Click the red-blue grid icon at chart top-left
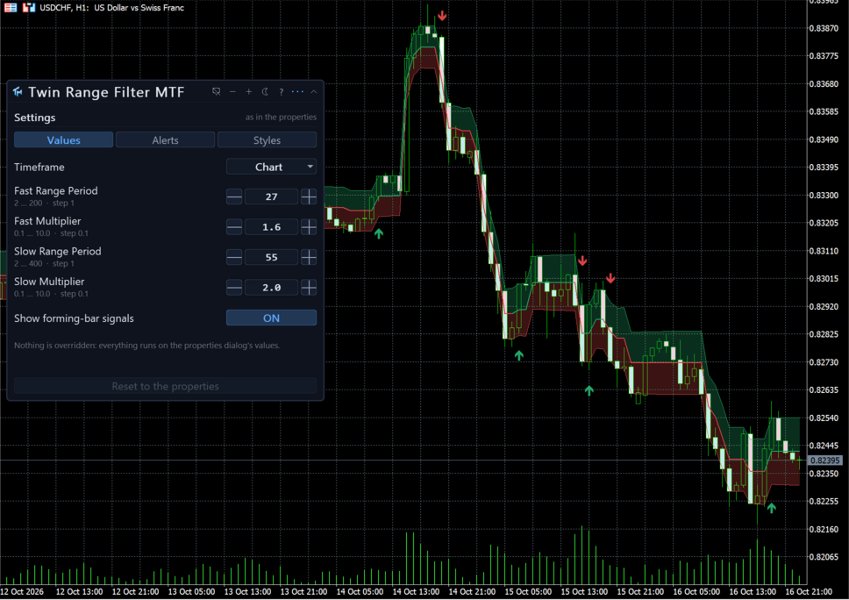 point(10,8)
